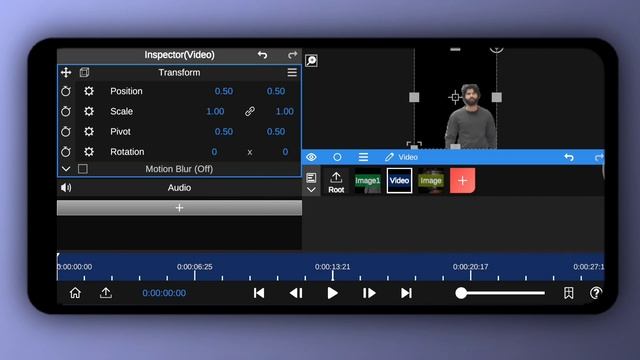The width and height of the screenshot is (640, 360).
Task: Select the Image layer thumbnail
Action: [x=431, y=181]
